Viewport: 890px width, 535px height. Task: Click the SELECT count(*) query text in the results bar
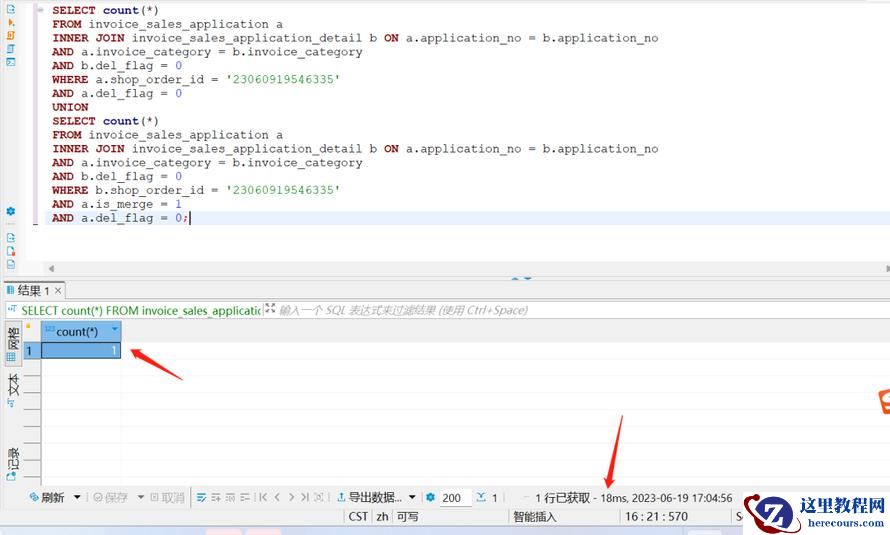141,310
